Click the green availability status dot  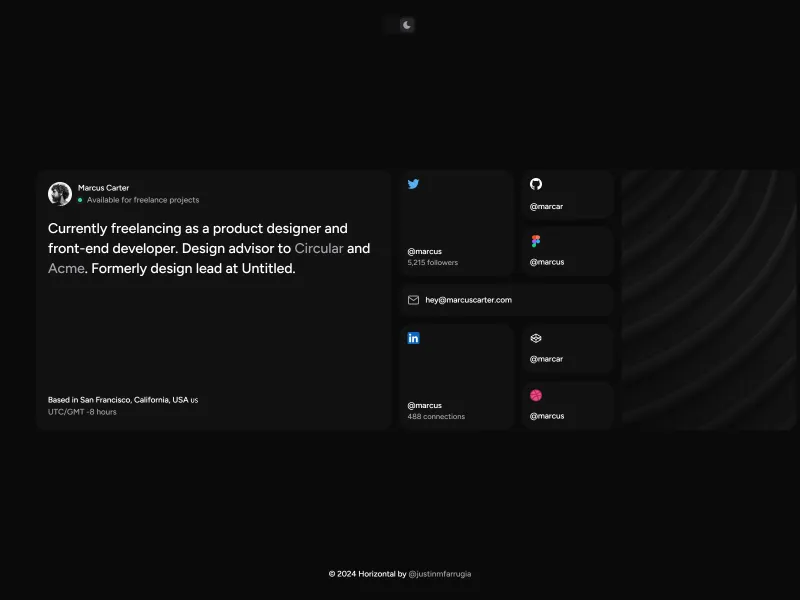point(80,200)
